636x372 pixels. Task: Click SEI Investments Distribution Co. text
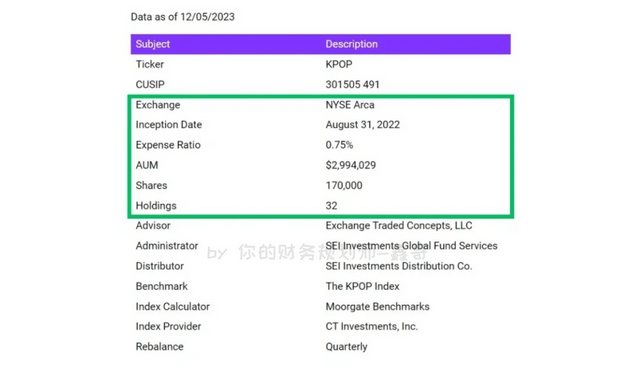tap(399, 266)
